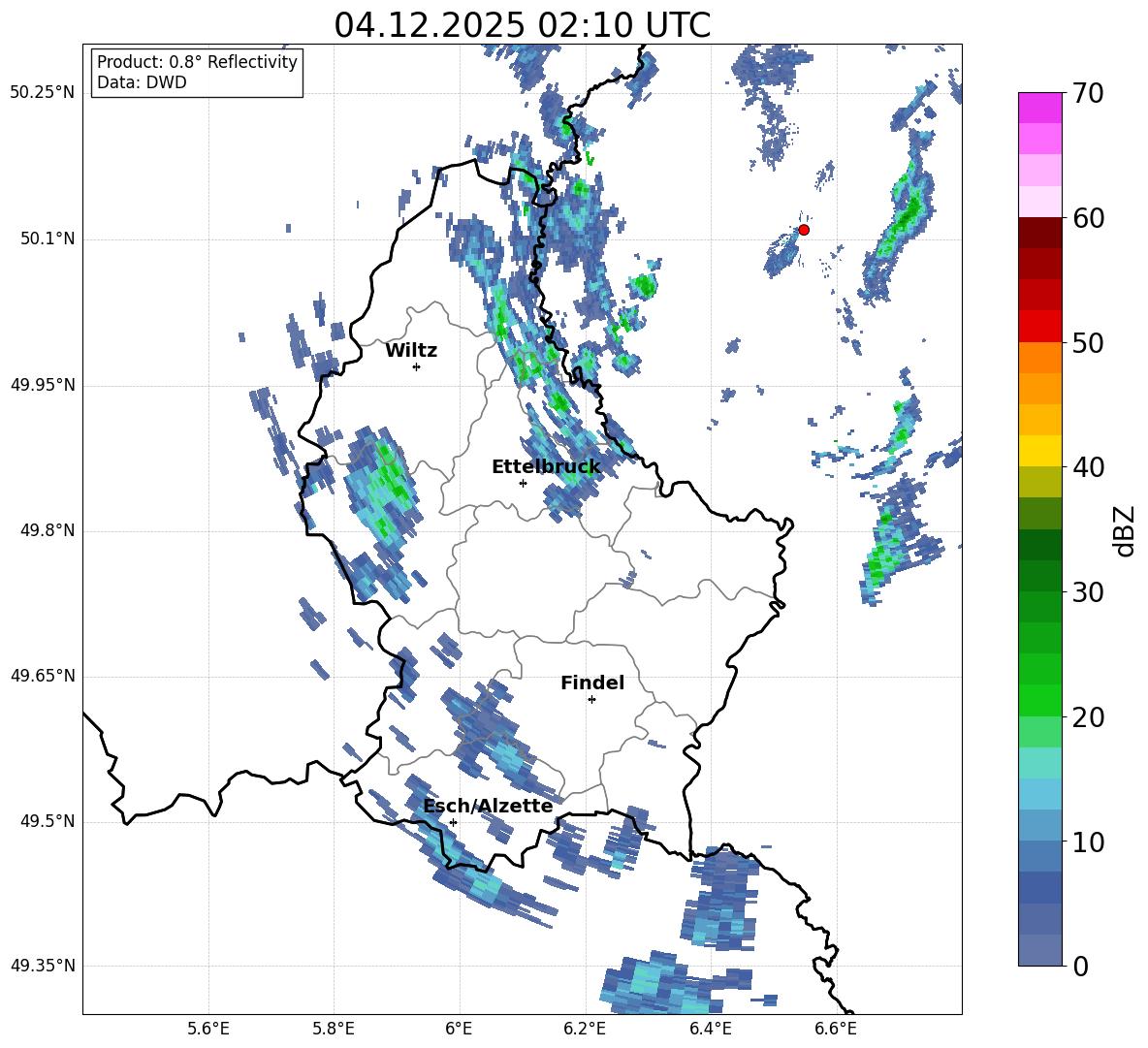Select the Findel station label
This screenshot has width=1148, height=1048.
pos(592,683)
